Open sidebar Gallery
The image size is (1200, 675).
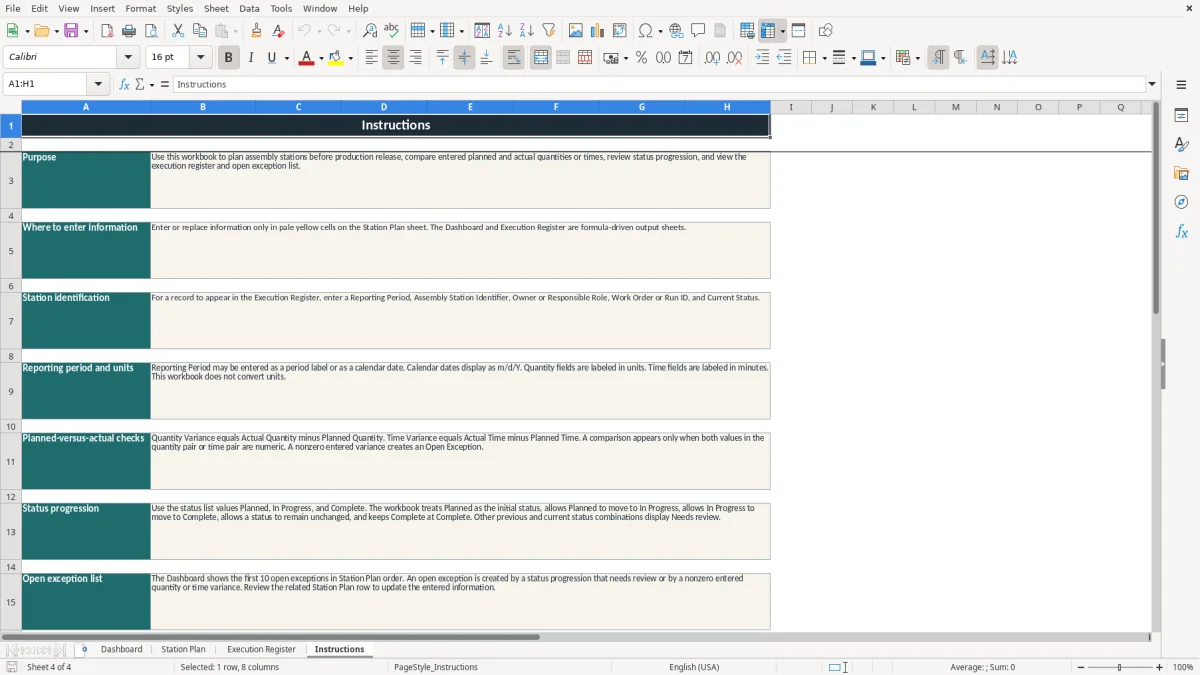point(1181,173)
